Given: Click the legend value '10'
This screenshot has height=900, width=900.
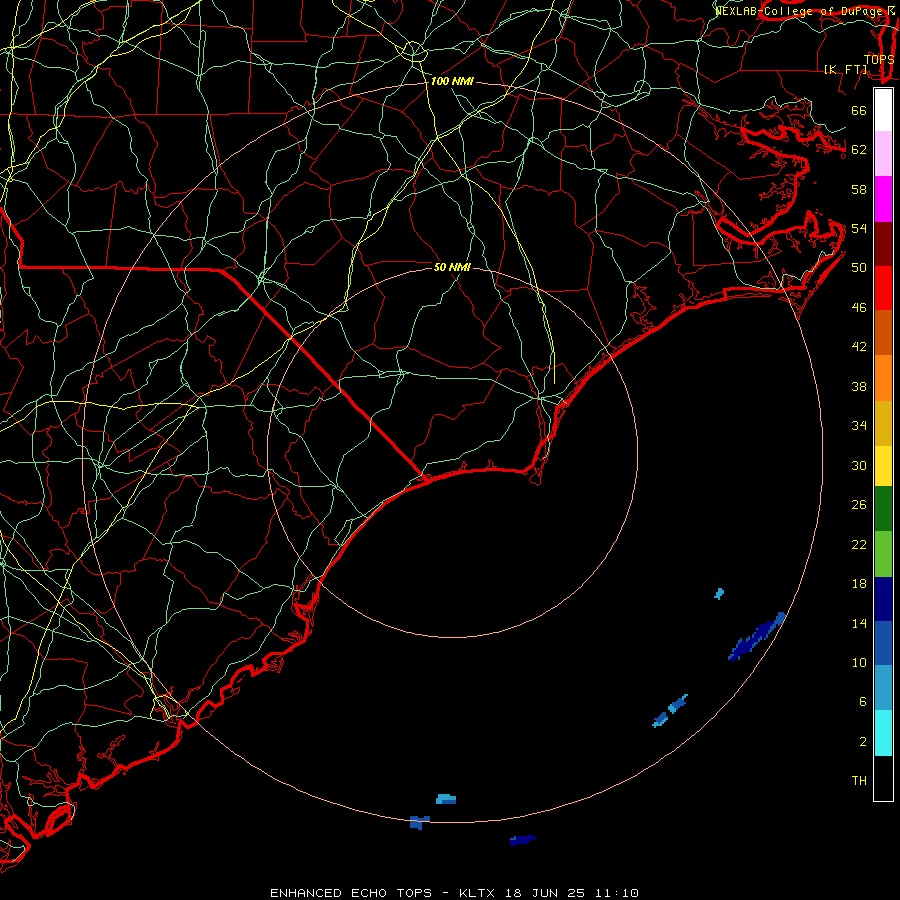Looking at the screenshot, I should pos(859,663).
